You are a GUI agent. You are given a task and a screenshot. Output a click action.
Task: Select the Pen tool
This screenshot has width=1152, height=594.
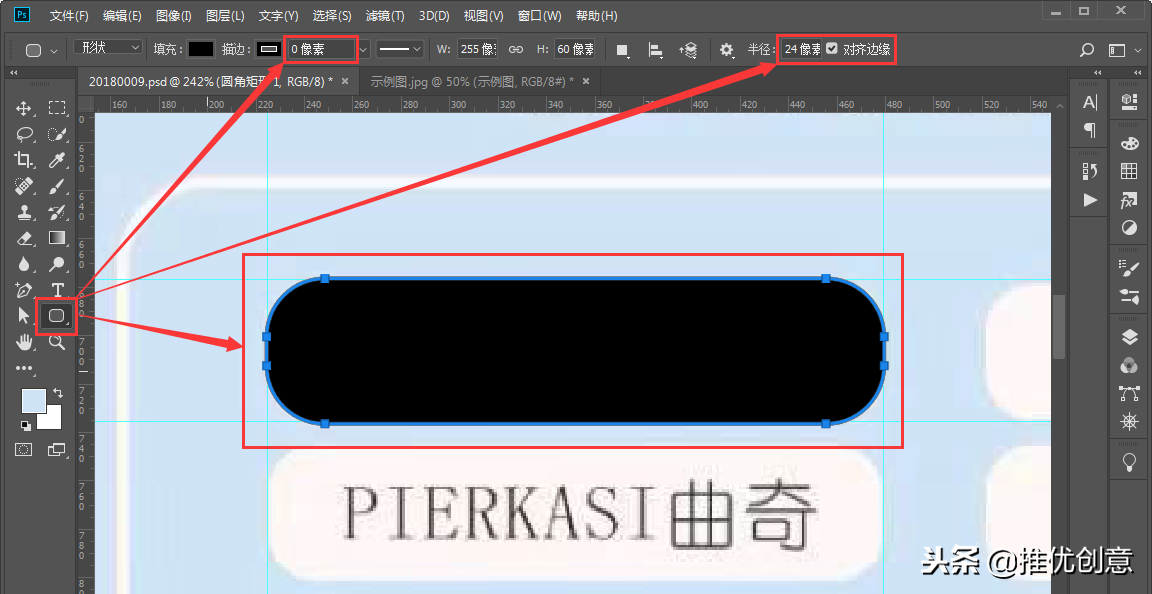(x=24, y=290)
